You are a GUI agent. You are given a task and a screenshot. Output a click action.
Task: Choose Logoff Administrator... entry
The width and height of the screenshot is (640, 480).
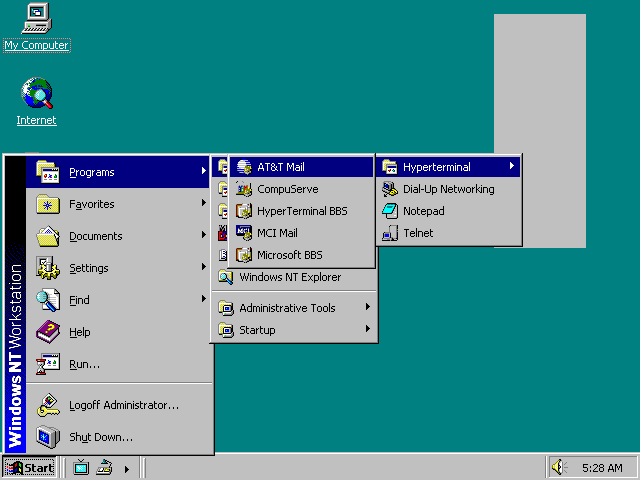click(118, 405)
